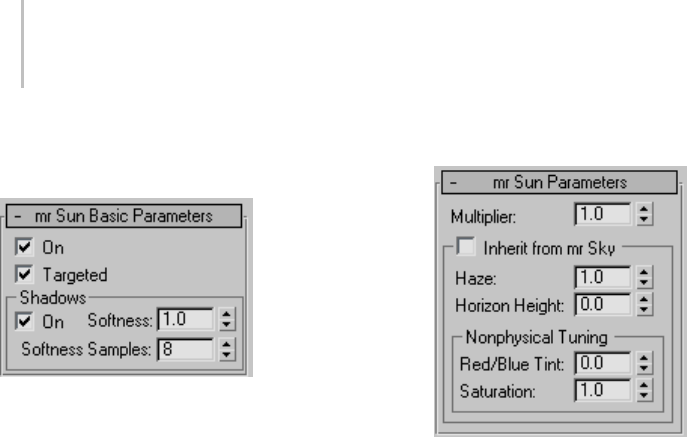Image resolution: width=687 pixels, height=437 pixels.
Task: Adjust the Saturation spinner arrows
Action: [644, 389]
